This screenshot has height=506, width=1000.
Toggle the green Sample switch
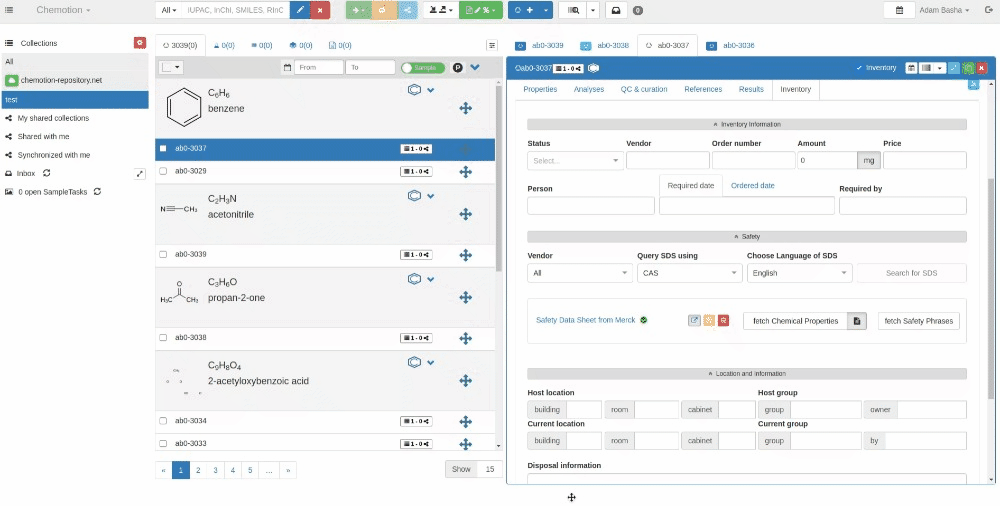click(x=421, y=67)
